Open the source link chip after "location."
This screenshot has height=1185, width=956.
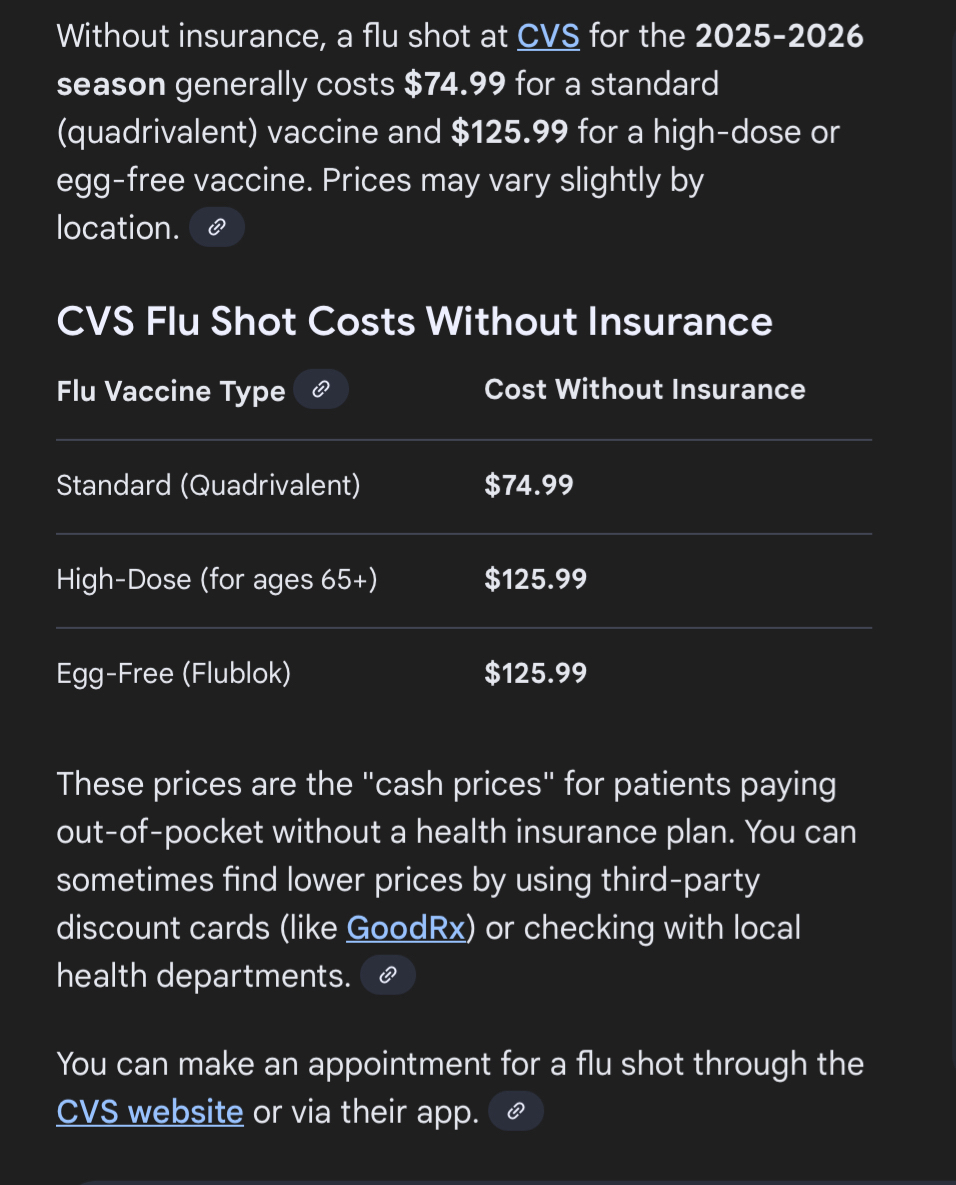[217, 228]
